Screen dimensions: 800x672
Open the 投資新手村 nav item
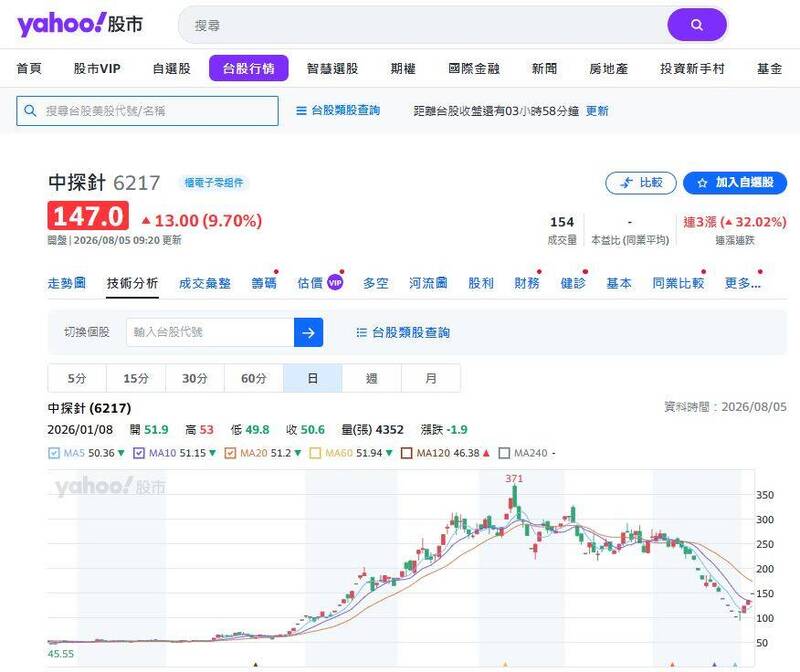click(692, 68)
